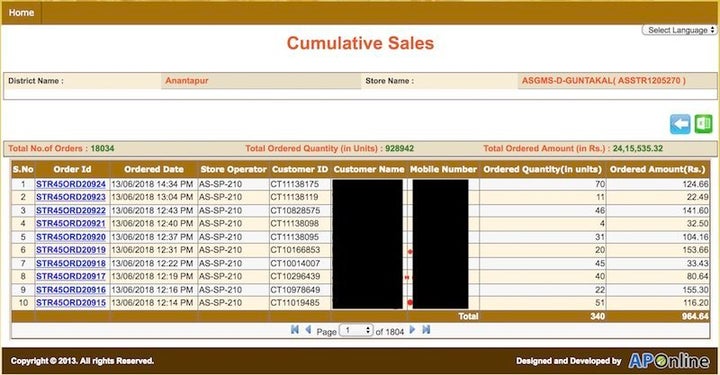
Task: Click ordered amount 155.30
Action: coord(695,290)
